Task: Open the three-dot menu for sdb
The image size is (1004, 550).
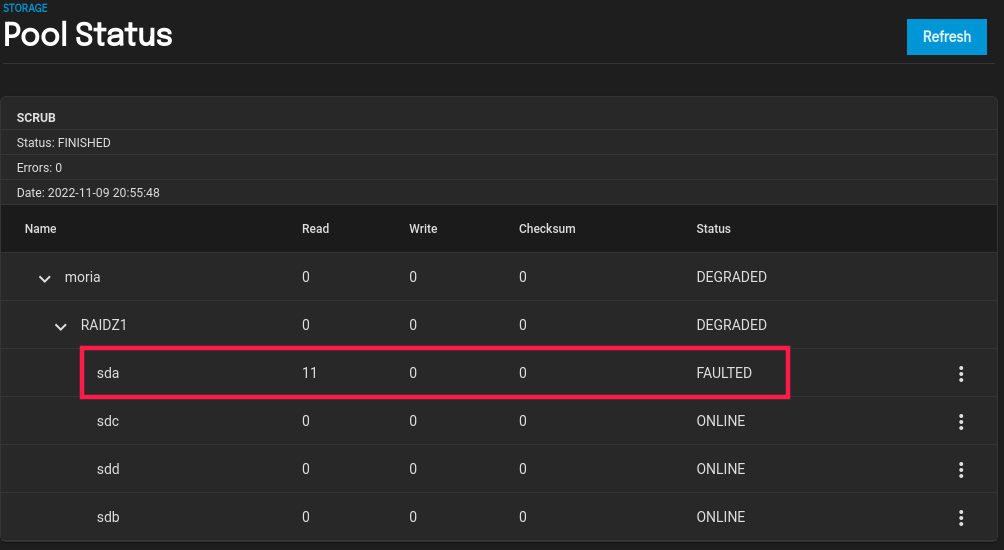Action: (x=961, y=518)
